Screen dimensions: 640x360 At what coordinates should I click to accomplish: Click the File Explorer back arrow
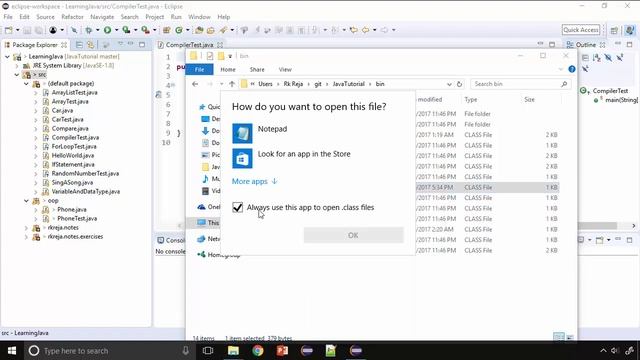click(195, 84)
